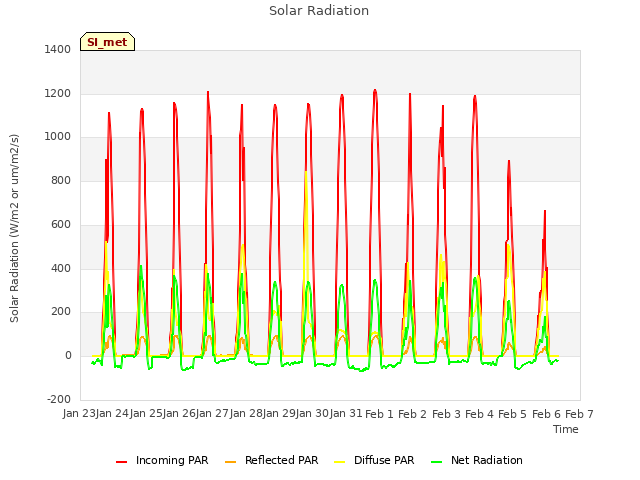The width and height of the screenshot is (640, 480).
Task: Click the Jan 25 x-axis tick label
Action: [146, 414]
